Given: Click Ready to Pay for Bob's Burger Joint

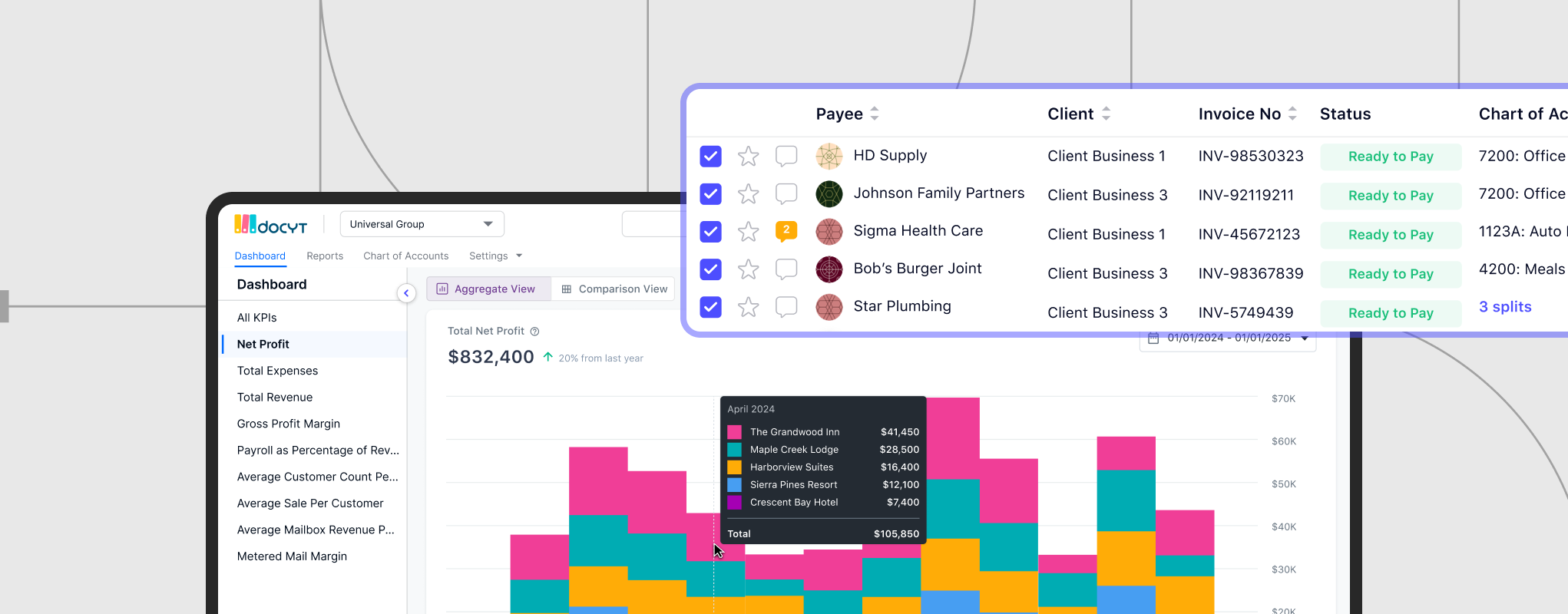Looking at the screenshot, I should [1391, 274].
